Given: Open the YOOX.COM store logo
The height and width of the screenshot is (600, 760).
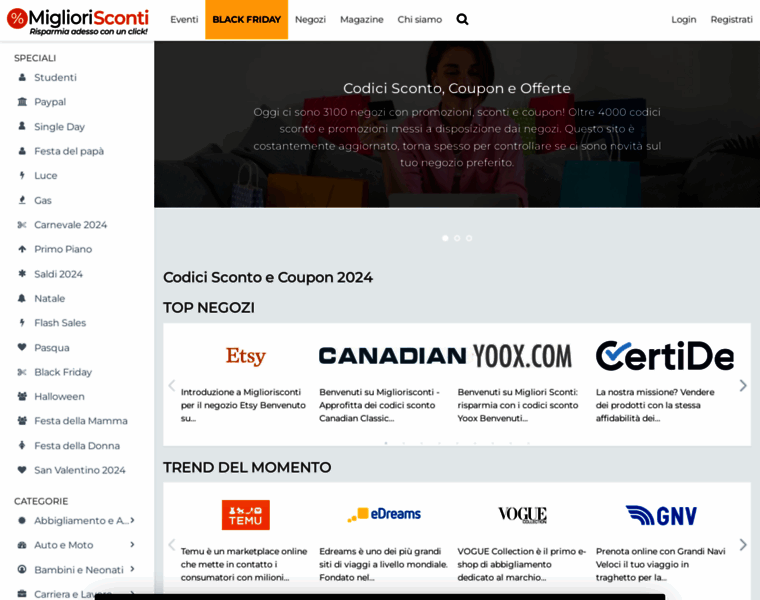Looking at the screenshot, I should pos(522,356).
